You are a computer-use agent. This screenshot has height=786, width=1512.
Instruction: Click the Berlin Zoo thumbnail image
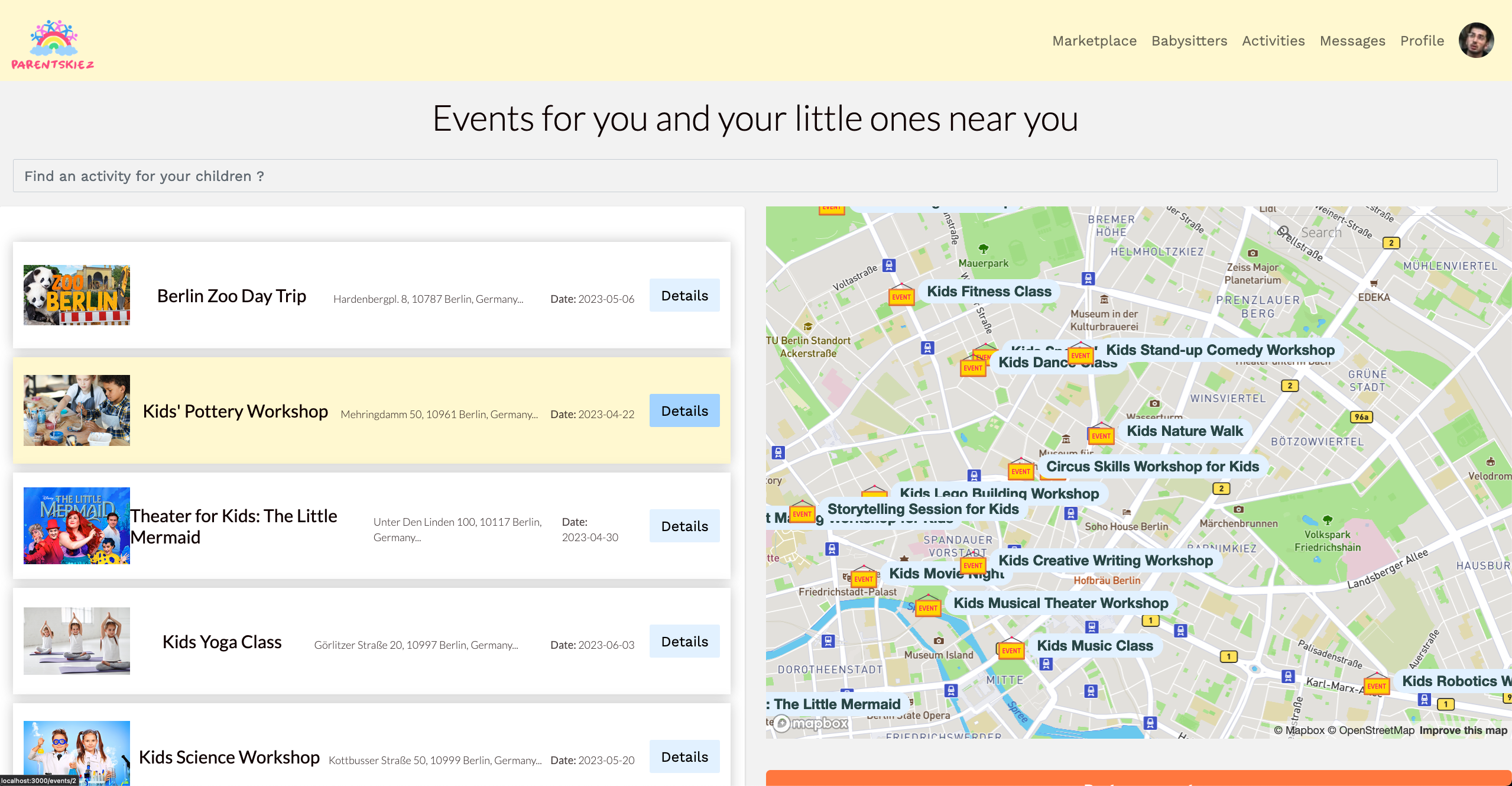pos(77,295)
